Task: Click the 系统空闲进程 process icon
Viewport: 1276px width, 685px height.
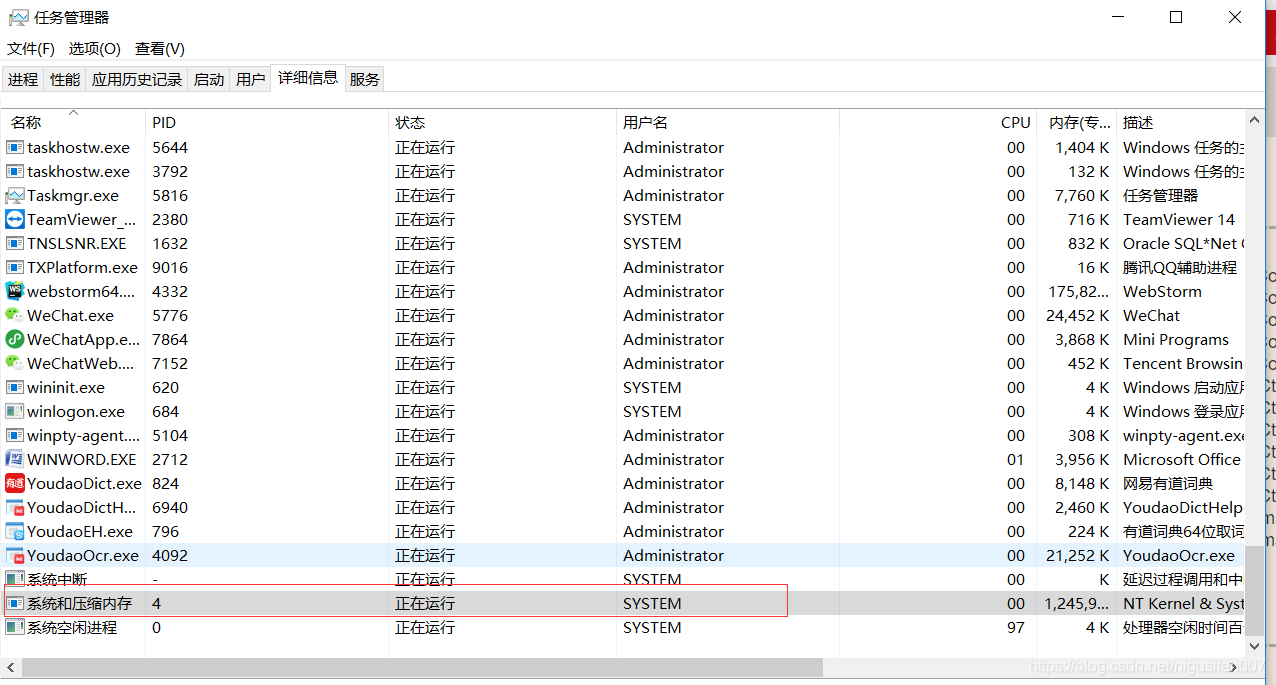Action: [15, 627]
